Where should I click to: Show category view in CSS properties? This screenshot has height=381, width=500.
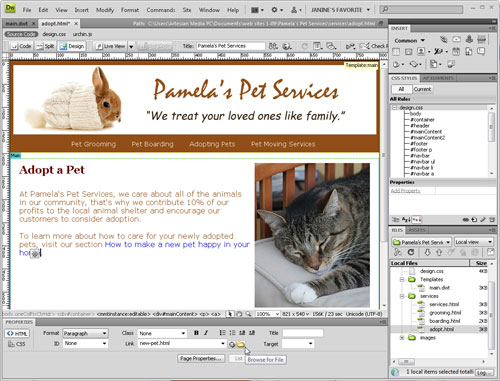(396, 220)
